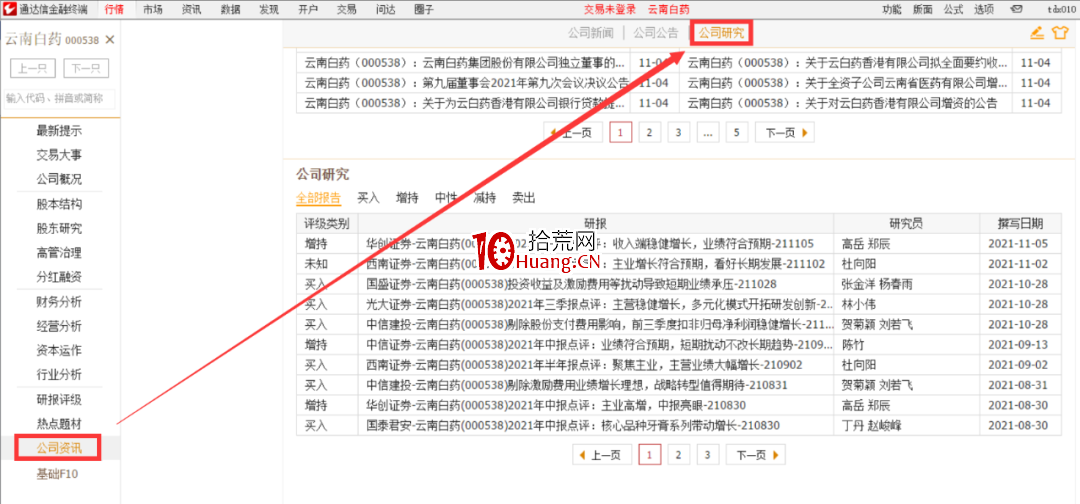Open the 开户 menu
The image size is (1080, 504).
point(308,9)
